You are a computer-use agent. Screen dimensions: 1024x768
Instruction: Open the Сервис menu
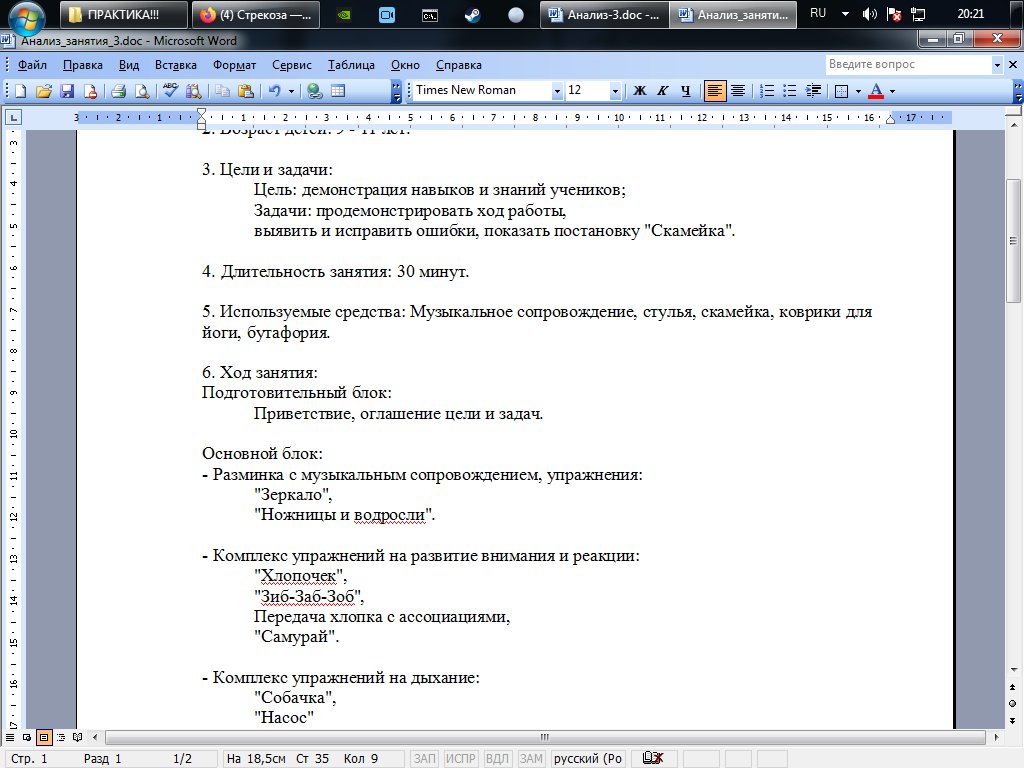click(x=291, y=65)
